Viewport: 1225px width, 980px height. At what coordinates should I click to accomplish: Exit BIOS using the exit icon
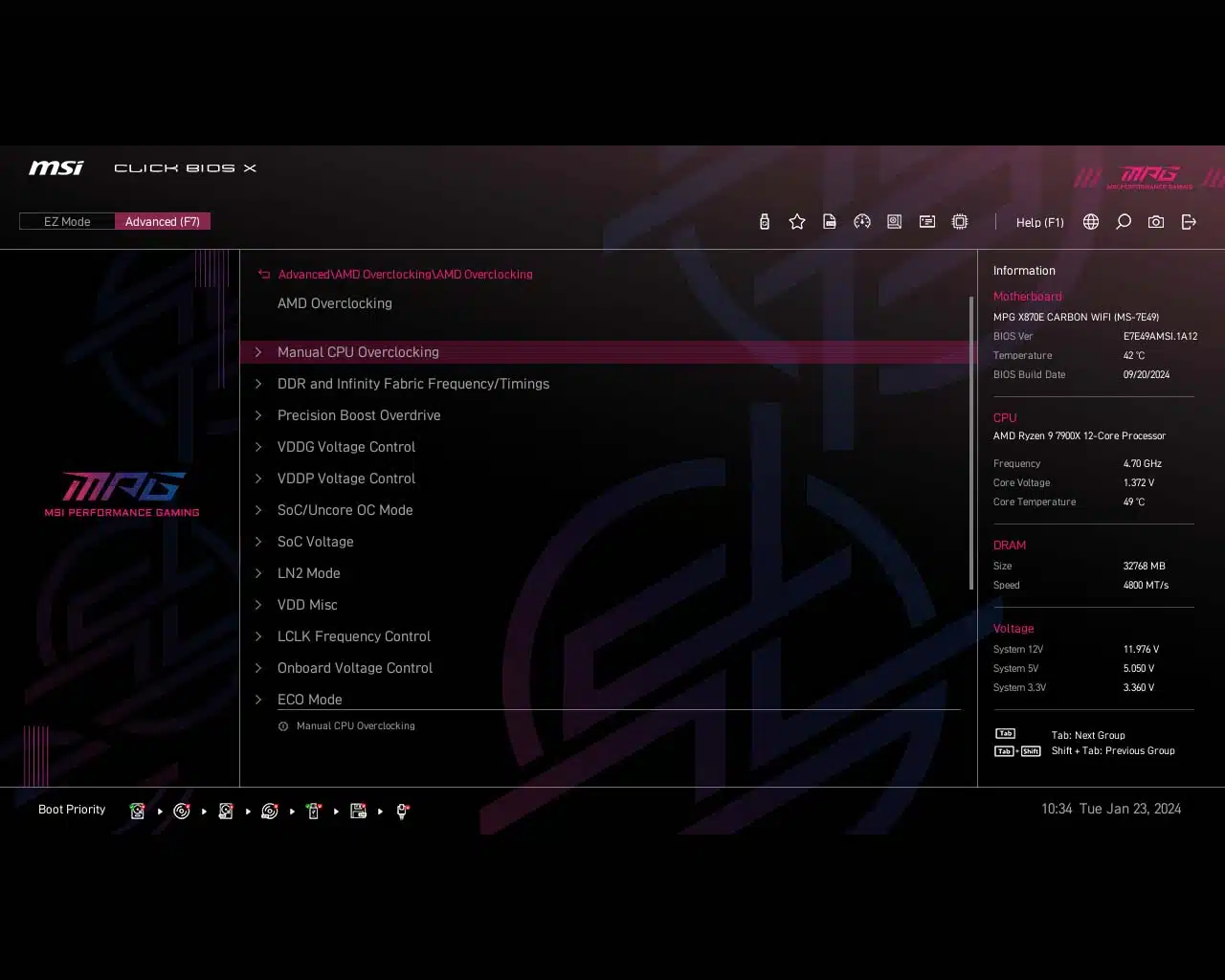point(1189,222)
